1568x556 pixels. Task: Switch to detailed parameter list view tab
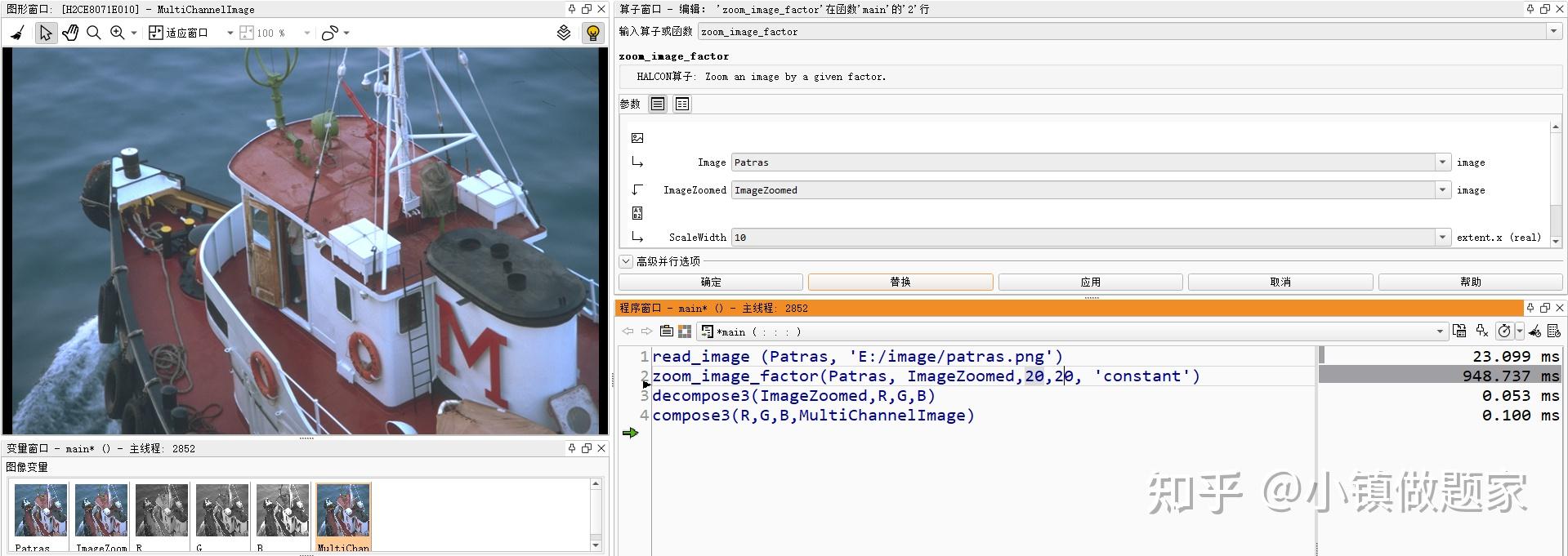click(x=682, y=104)
